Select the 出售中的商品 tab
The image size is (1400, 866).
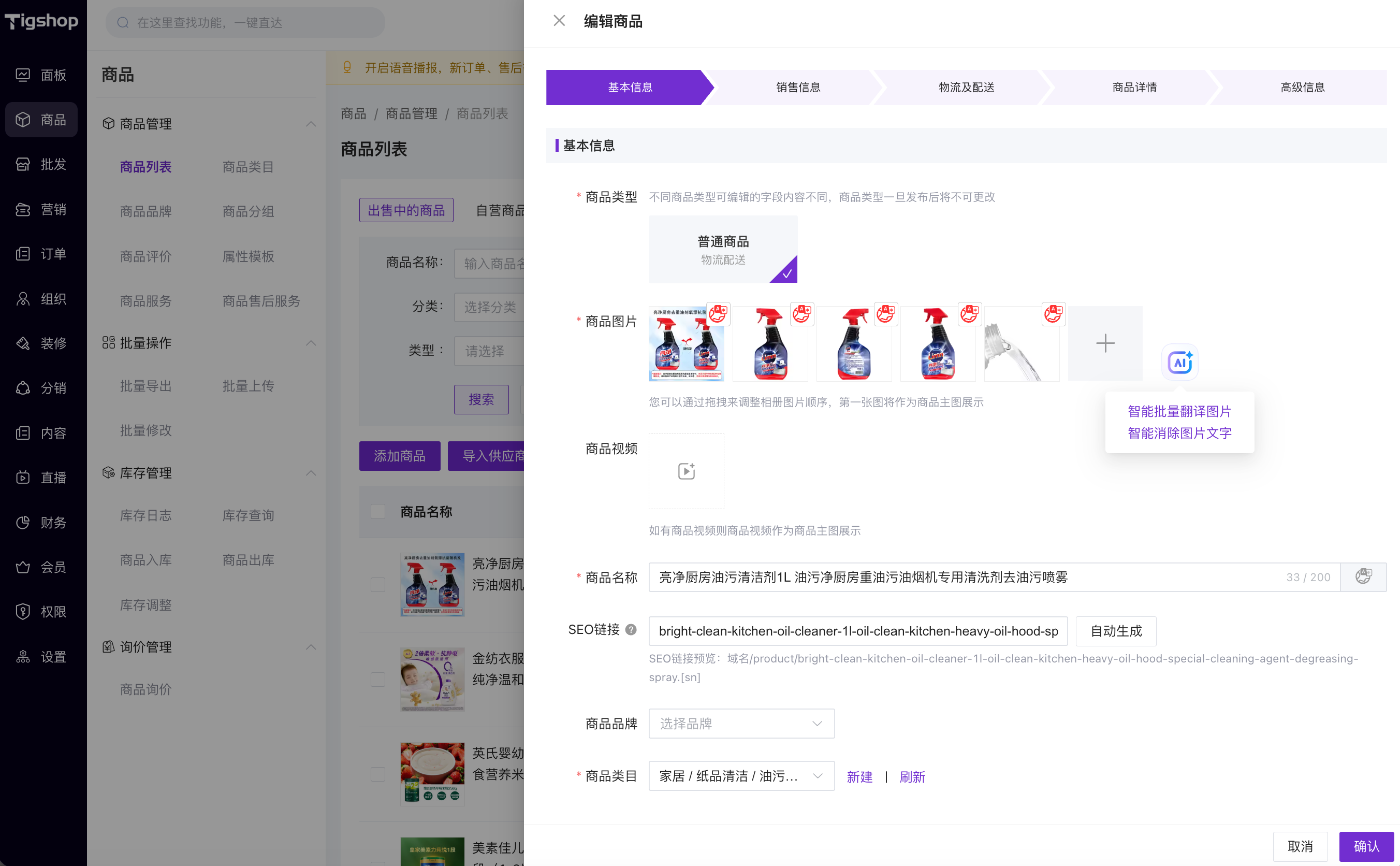point(406,210)
